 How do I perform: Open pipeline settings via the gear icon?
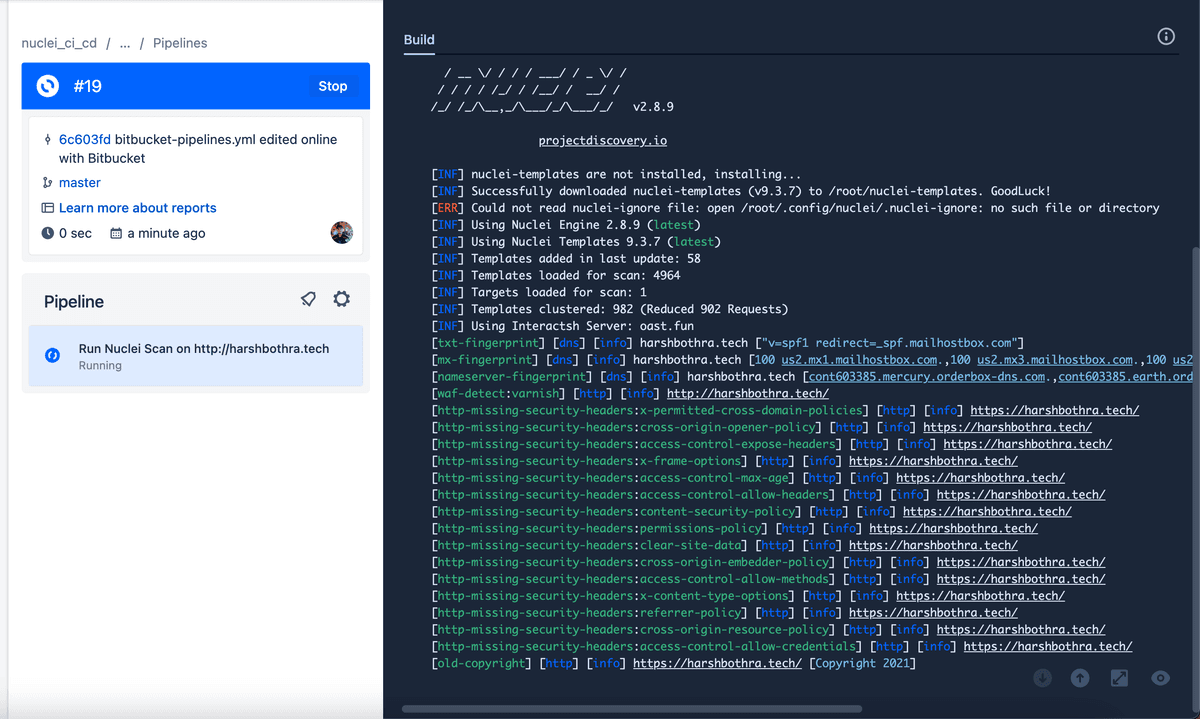[341, 298]
